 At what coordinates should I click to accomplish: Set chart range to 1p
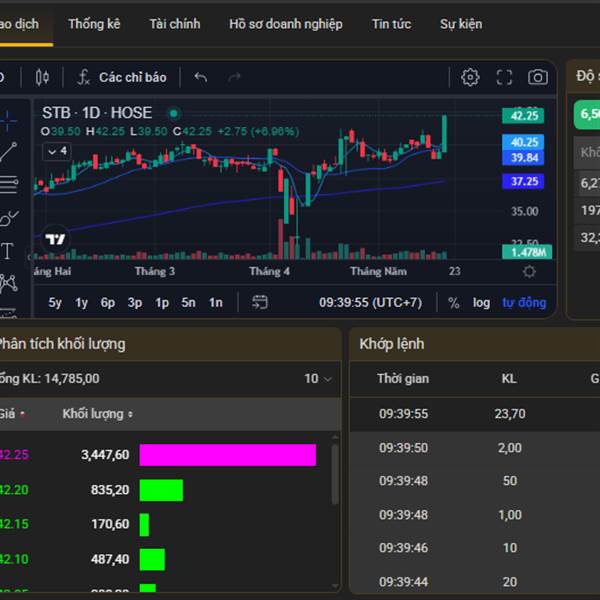(161, 303)
